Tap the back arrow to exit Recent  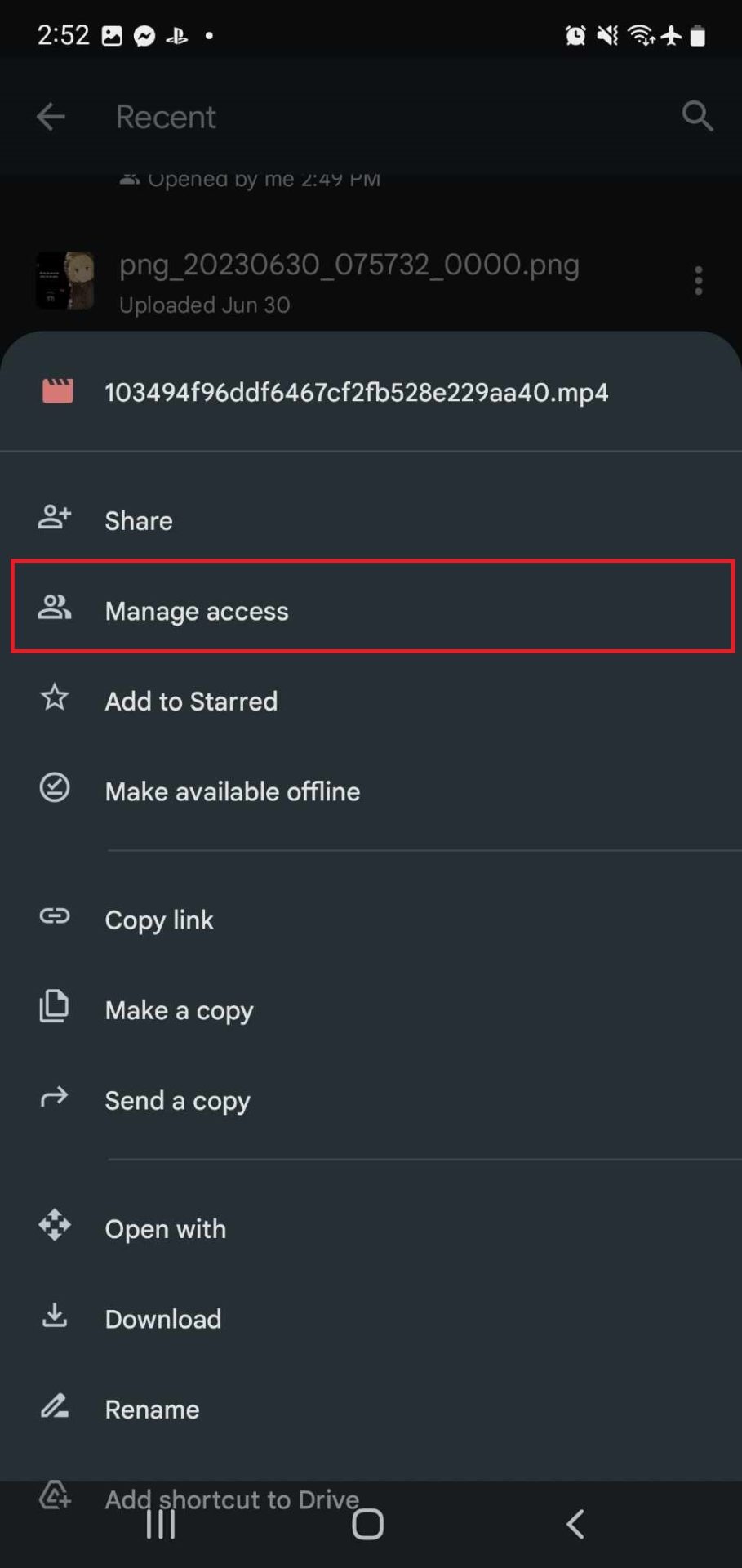[51, 116]
